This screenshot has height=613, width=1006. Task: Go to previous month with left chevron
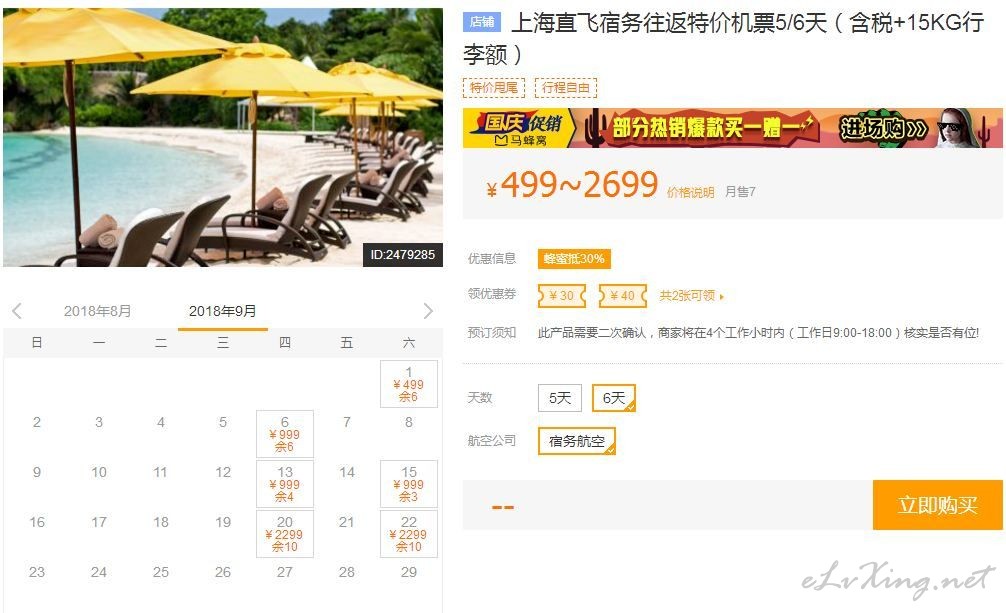(17, 311)
